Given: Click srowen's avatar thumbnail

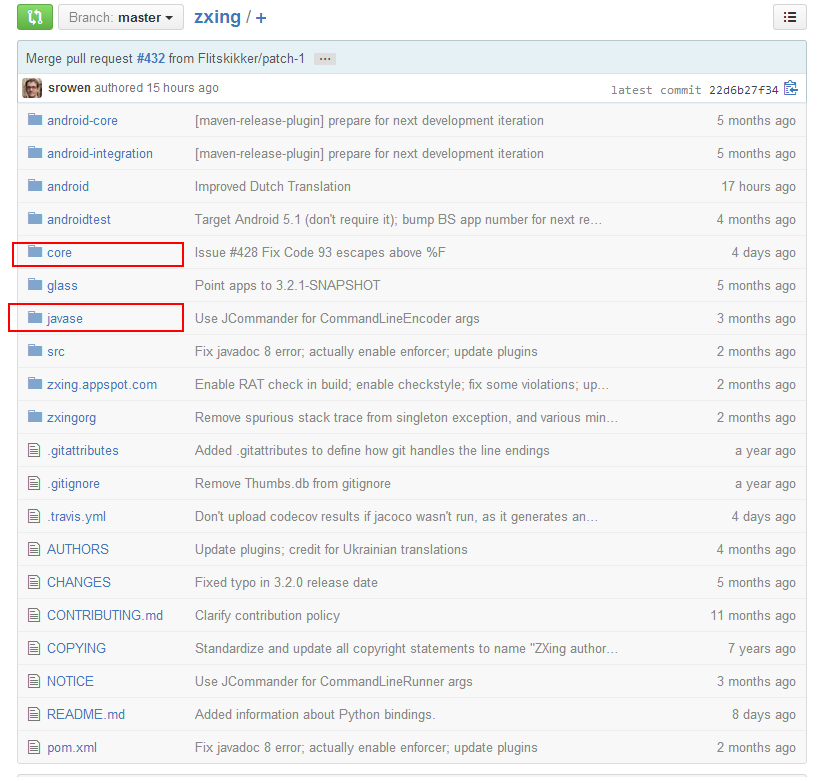Looking at the screenshot, I should (32, 88).
